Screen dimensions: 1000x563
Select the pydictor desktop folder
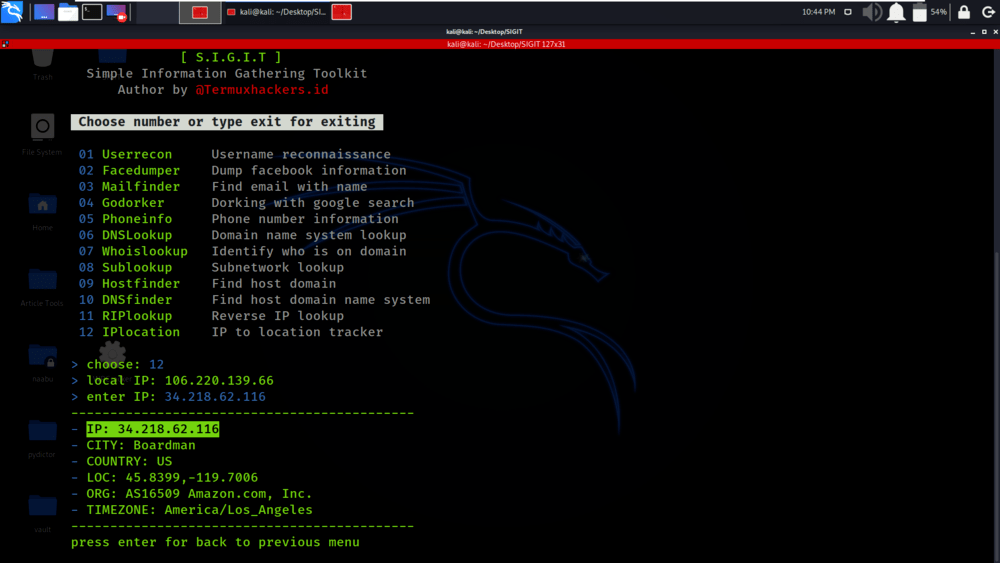[42, 437]
